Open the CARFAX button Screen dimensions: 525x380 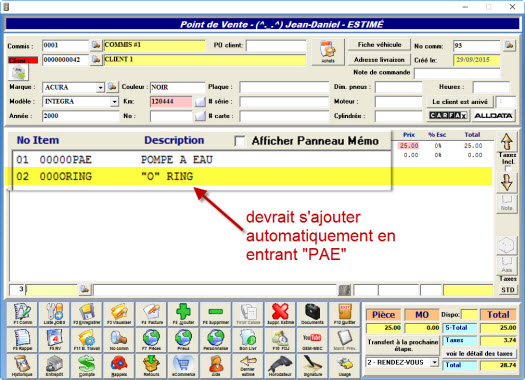(448, 116)
